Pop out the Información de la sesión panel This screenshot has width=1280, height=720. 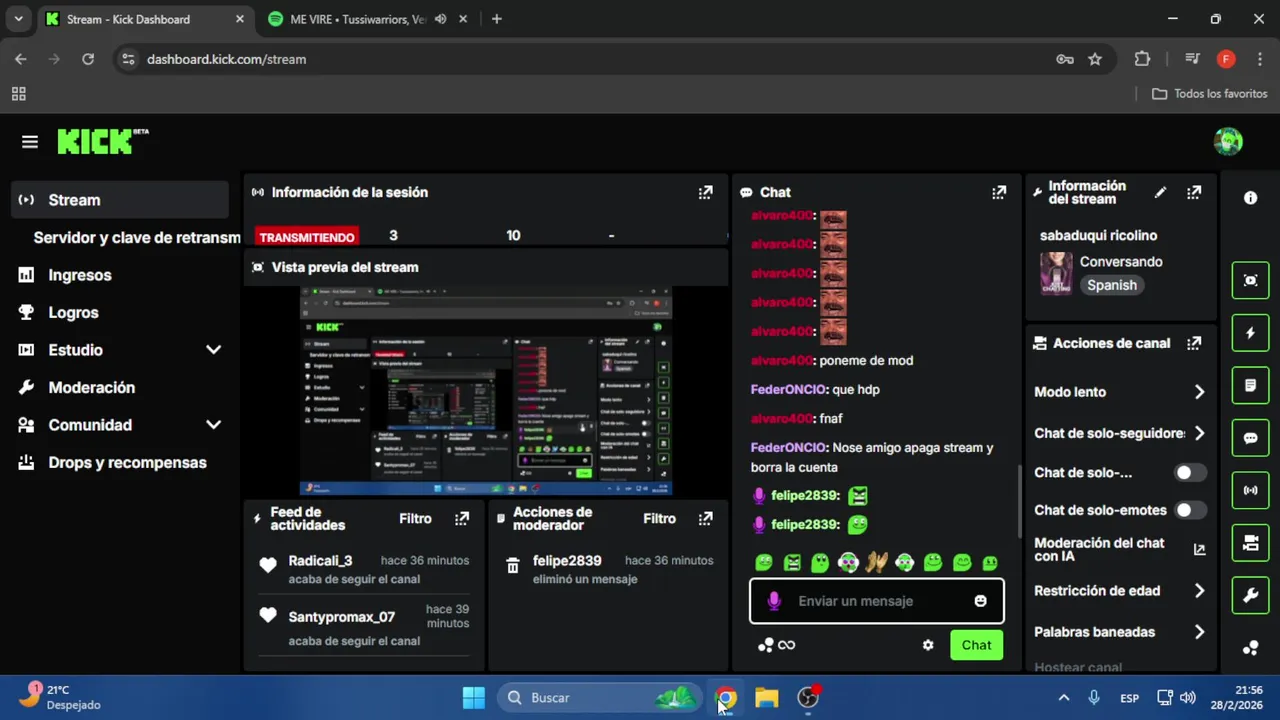click(x=705, y=192)
